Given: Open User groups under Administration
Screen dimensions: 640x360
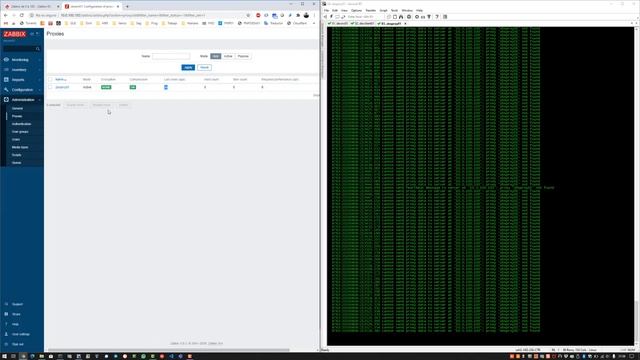Looking at the screenshot, I should (x=20, y=132).
